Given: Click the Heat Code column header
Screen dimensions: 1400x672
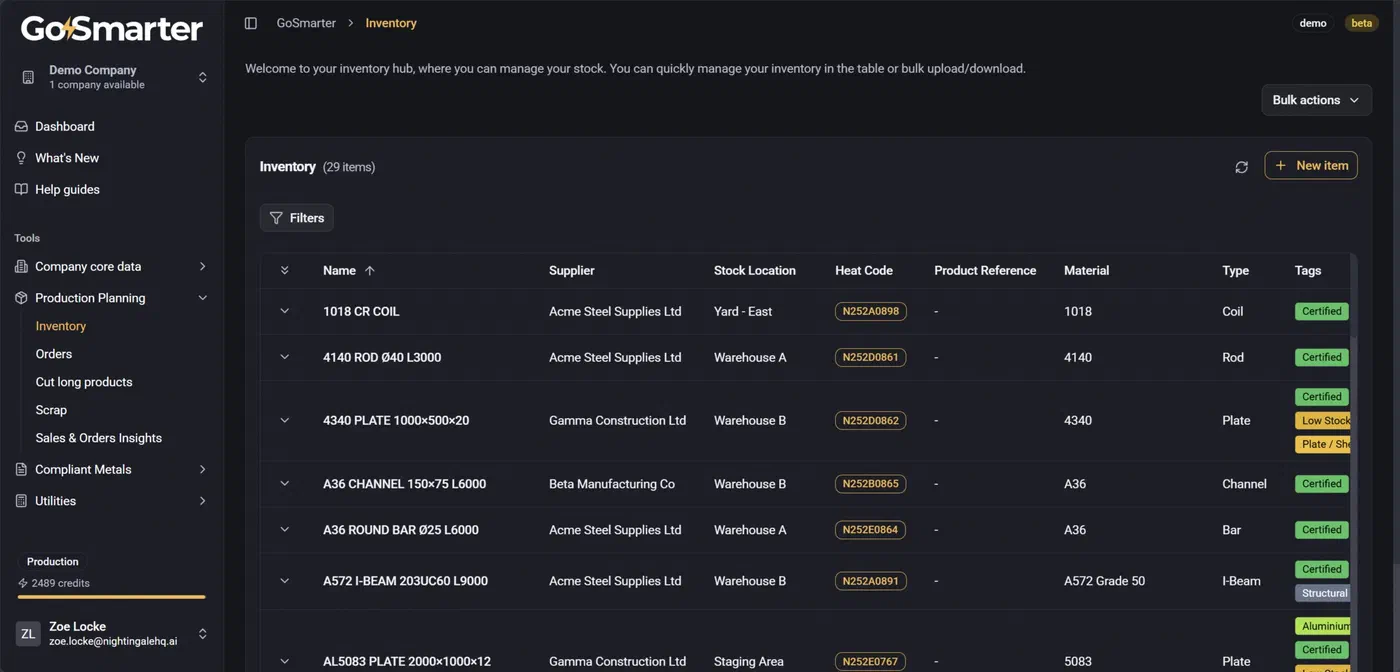Looking at the screenshot, I should click(864, 271).
